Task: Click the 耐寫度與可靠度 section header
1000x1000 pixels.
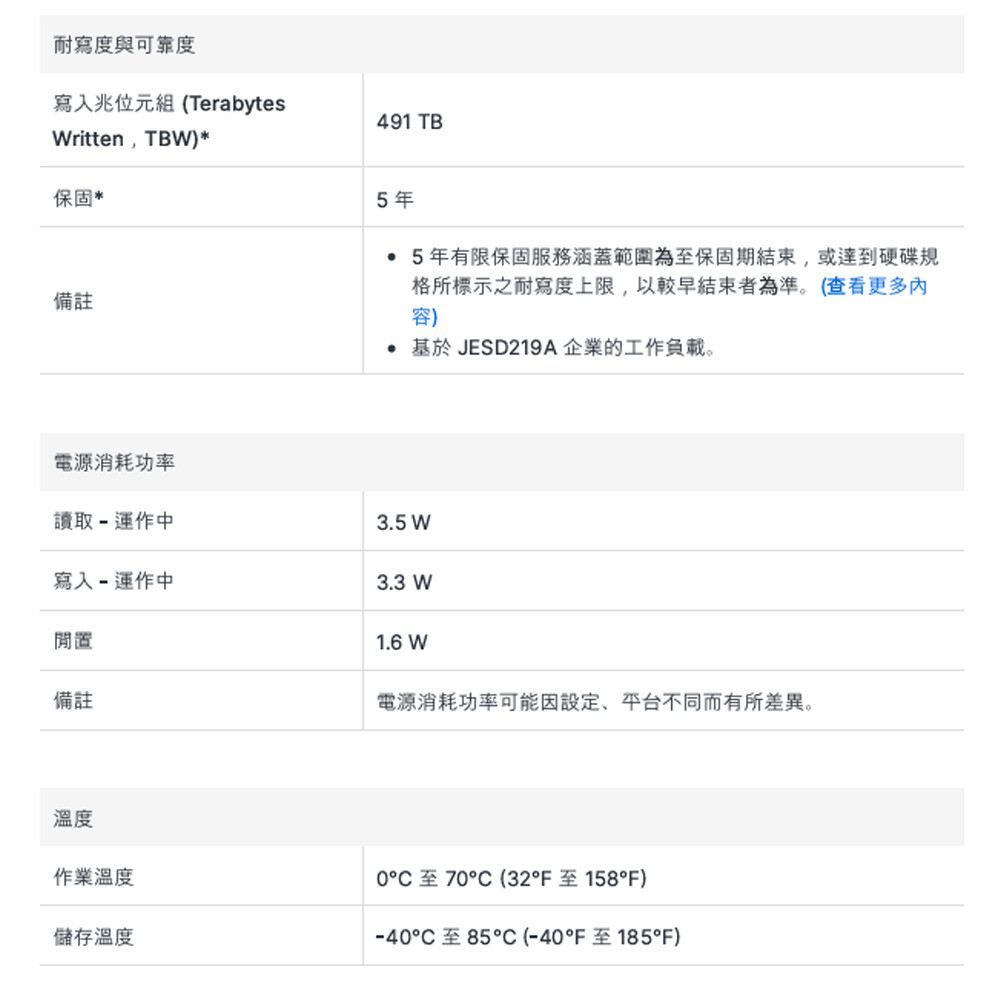Action: (x=124, y=45)
